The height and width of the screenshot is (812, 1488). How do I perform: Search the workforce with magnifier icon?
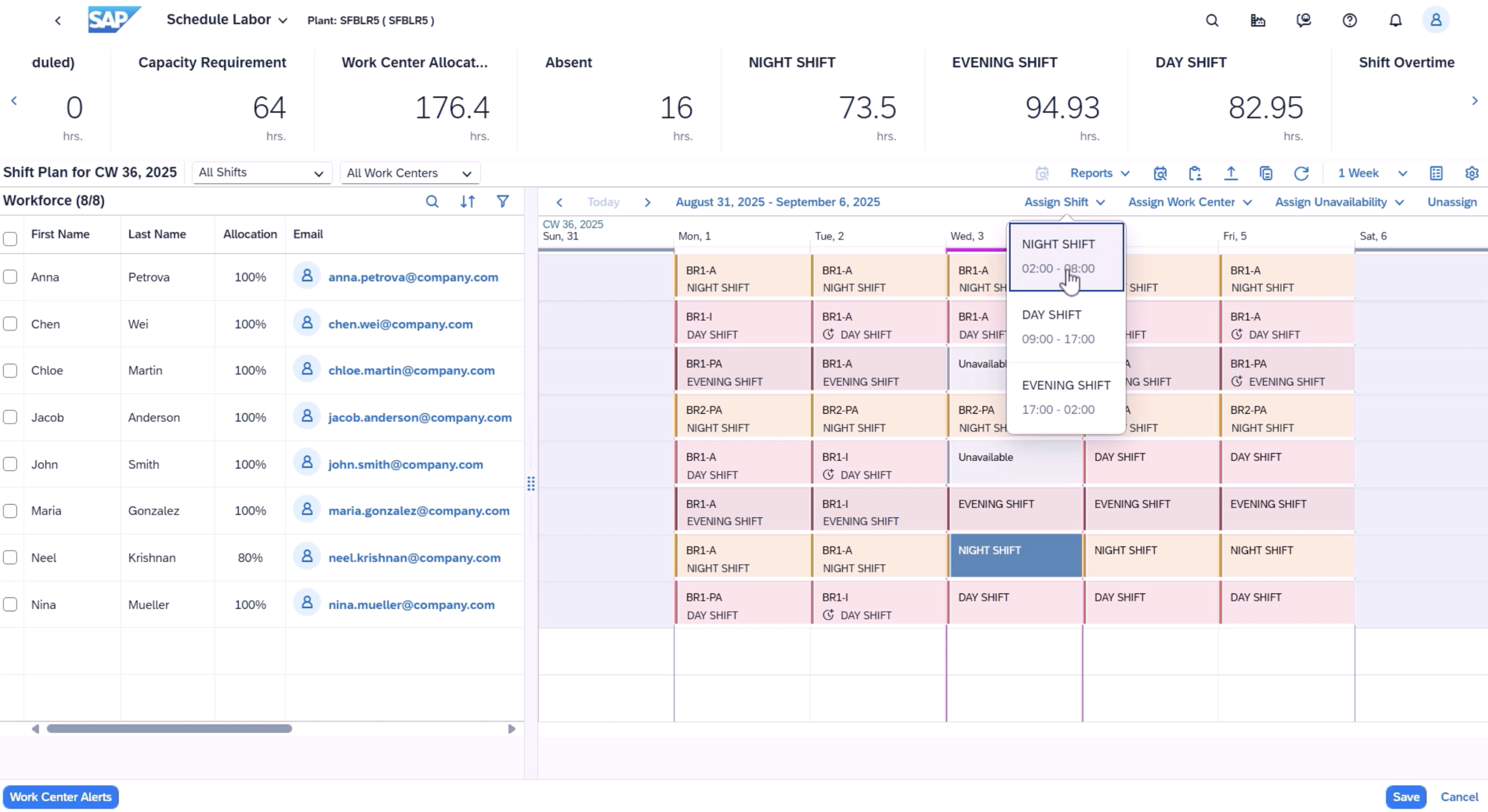tap(432, 201)
